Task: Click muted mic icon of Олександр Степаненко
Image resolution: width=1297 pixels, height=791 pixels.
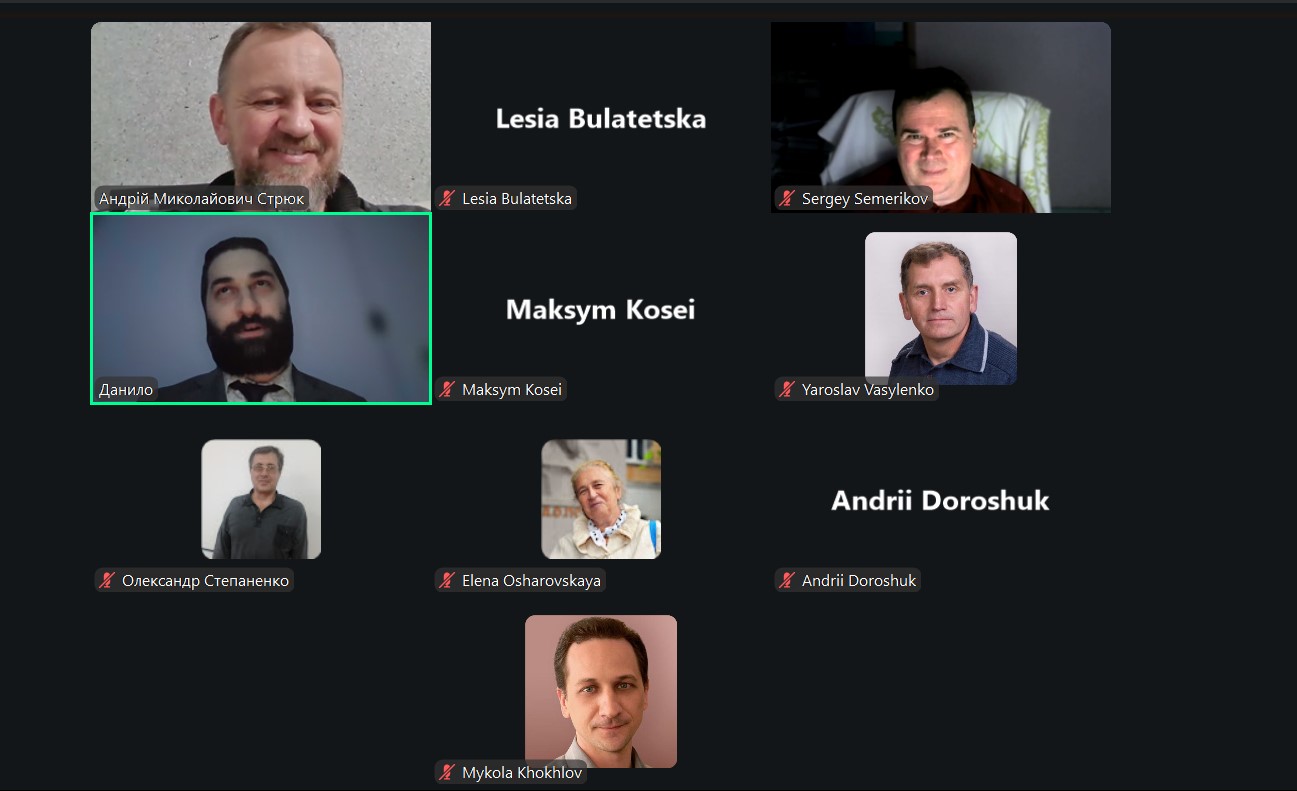Action: tap(108, 580)
